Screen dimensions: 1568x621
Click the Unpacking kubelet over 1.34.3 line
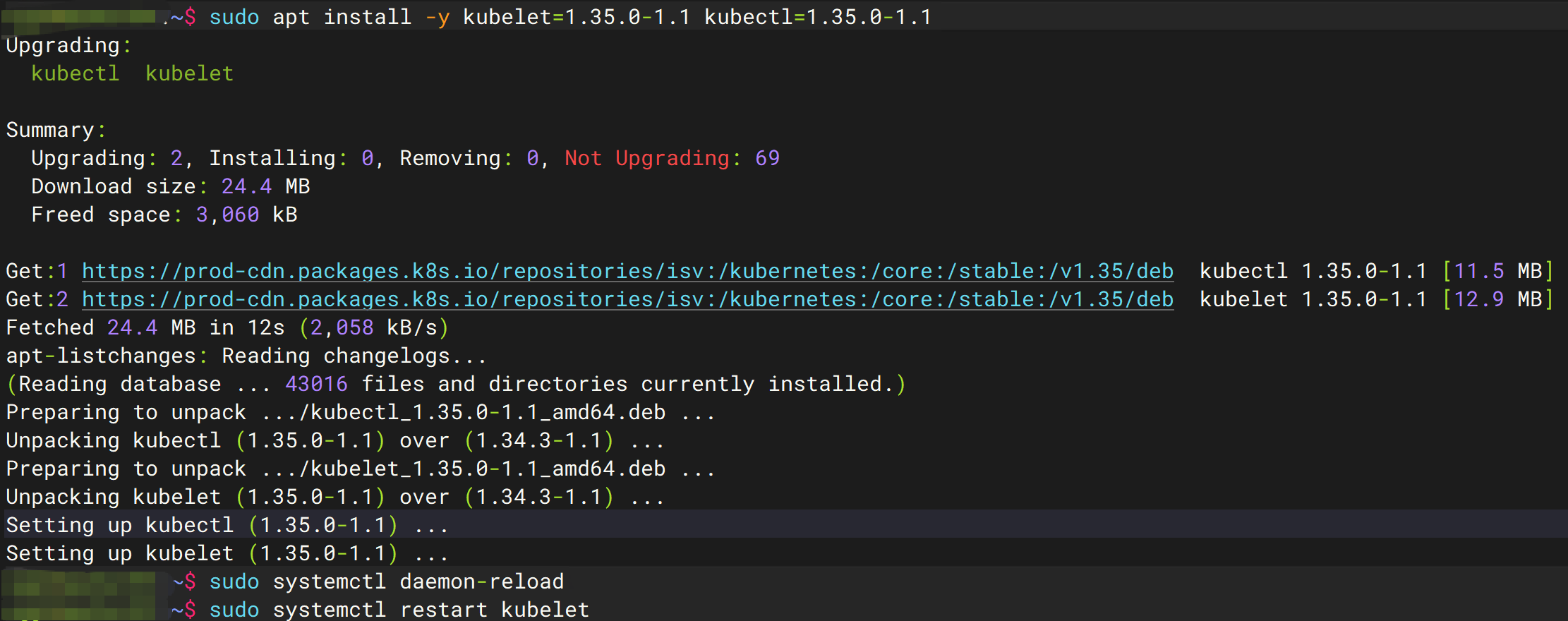tap(335, 497)
